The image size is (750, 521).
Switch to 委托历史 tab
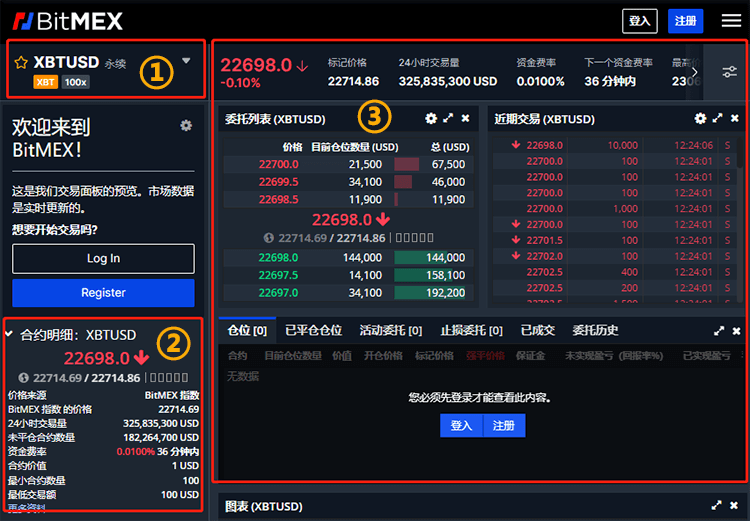(596, 331)
